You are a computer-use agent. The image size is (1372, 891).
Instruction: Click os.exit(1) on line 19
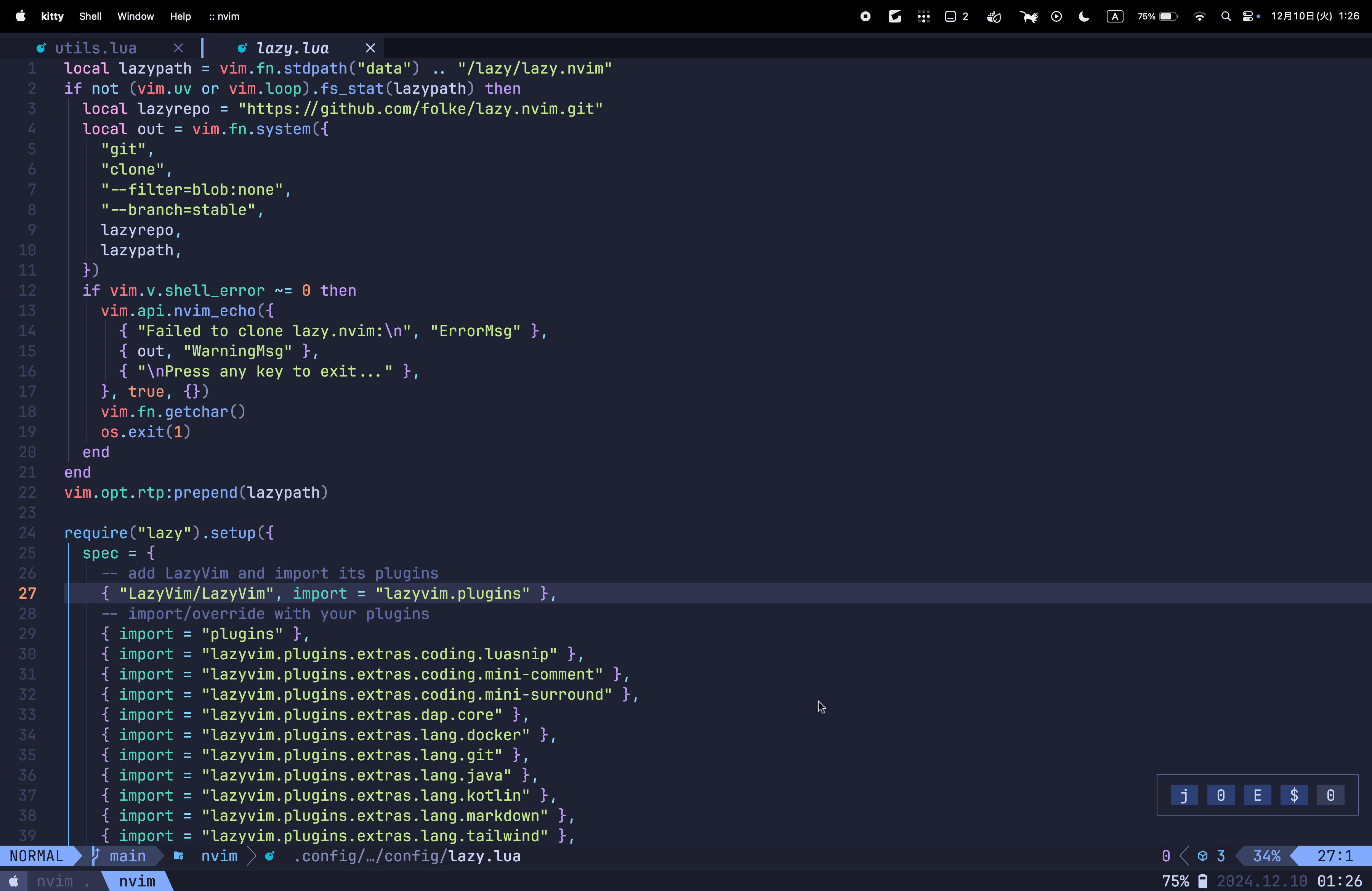pos(146,432)
